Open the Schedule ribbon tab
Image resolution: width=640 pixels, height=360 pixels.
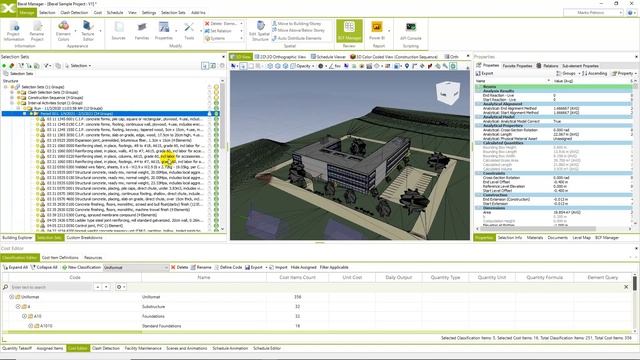point(115,13)
